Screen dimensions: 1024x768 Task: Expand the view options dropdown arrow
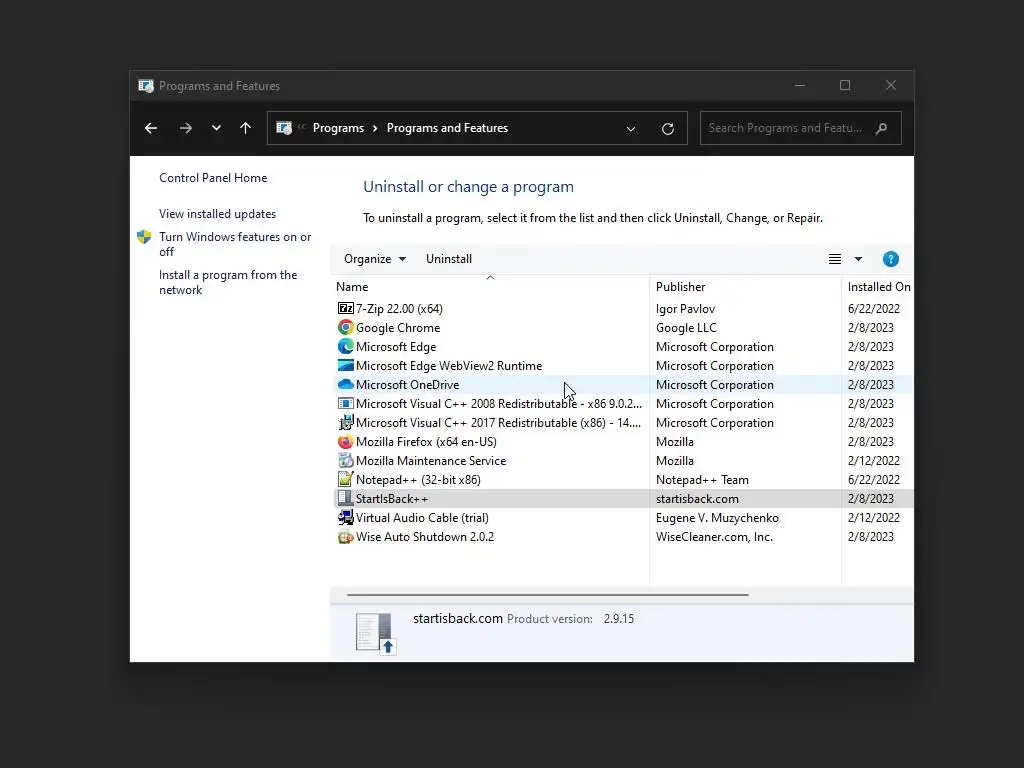tap(858, 259)
